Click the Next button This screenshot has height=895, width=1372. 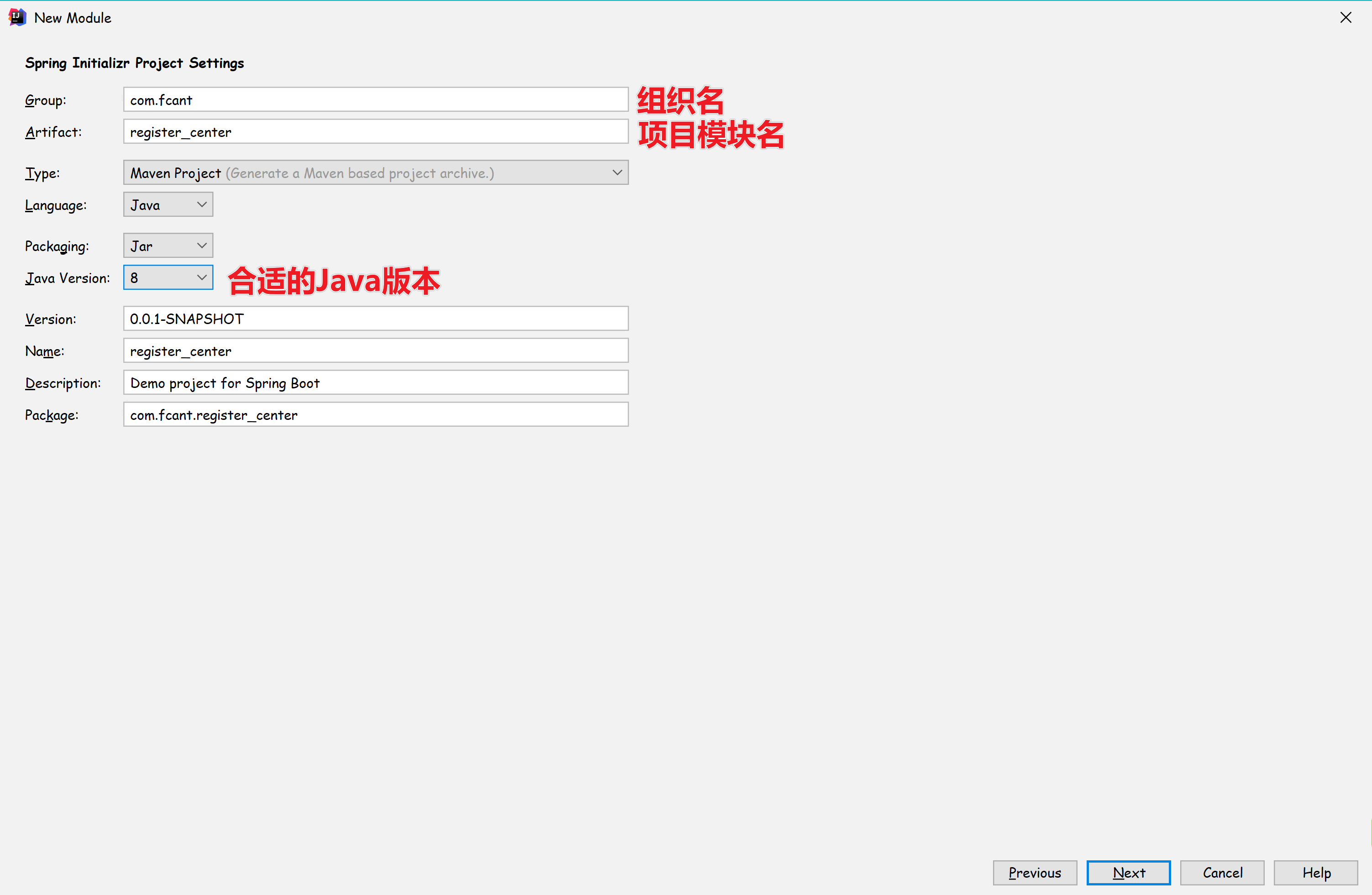[x=1128, y=872]
